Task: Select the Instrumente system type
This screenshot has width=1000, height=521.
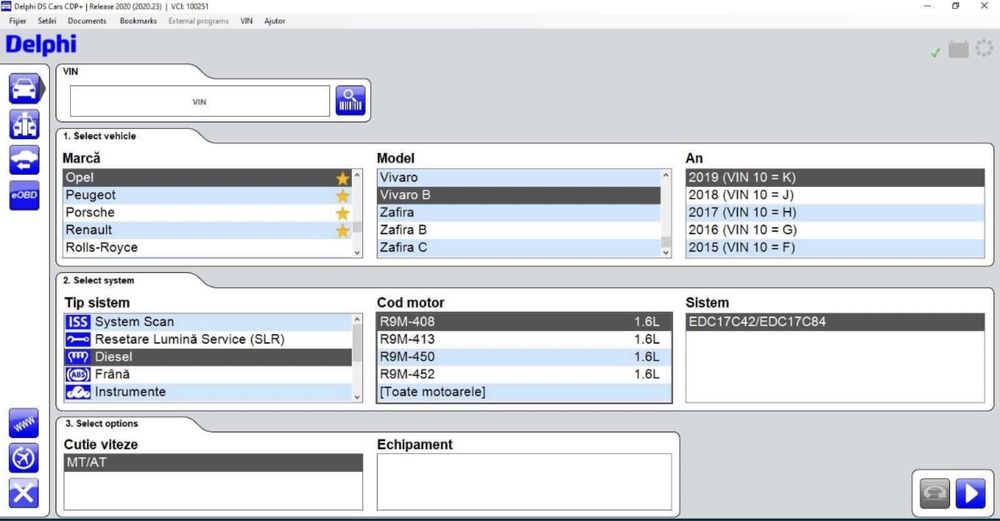Action: coord(207,392)
